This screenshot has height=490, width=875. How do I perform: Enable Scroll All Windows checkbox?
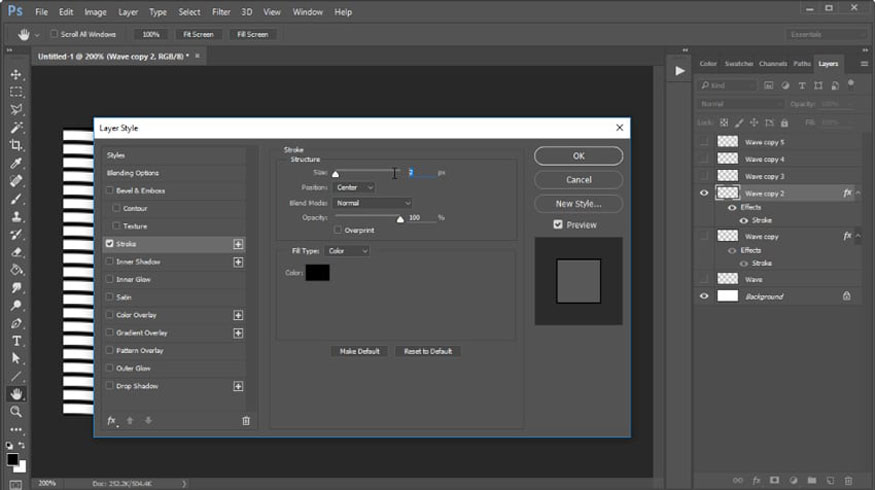pyautogui.click(x=54, y=34)
